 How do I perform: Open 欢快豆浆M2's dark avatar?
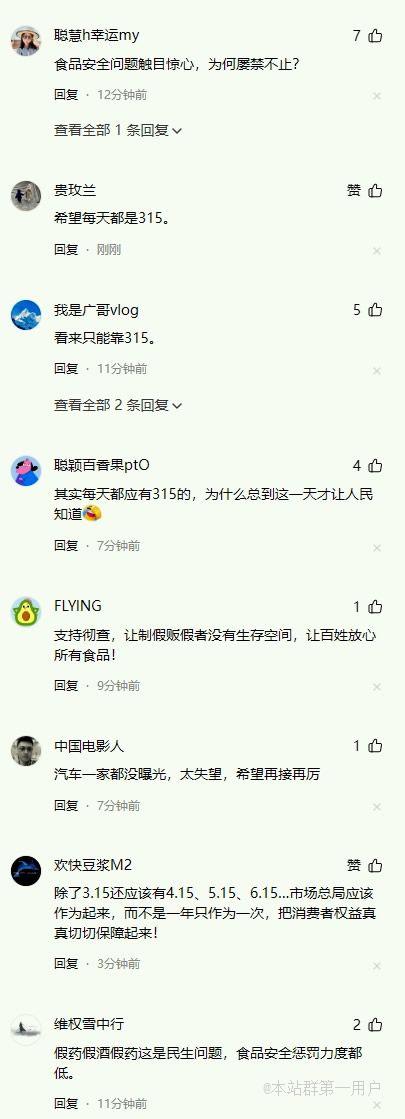[x=26, y=871]
